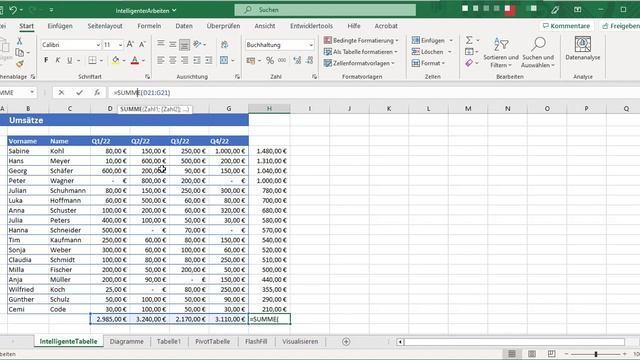The width and height of the screenshot is (640, 360).
Task: Confirm formula entry with checkmark icon
Action: coord(79,93)
